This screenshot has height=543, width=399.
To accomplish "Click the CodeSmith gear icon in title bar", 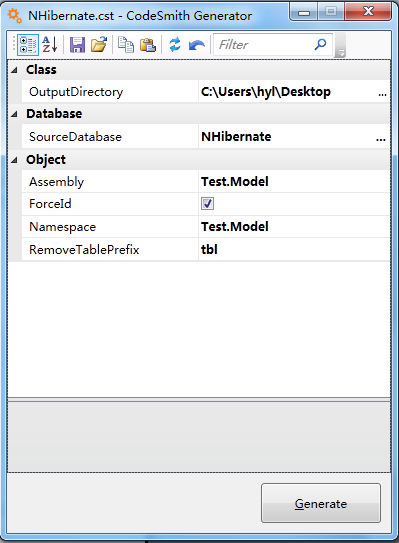I will [15, 16].
